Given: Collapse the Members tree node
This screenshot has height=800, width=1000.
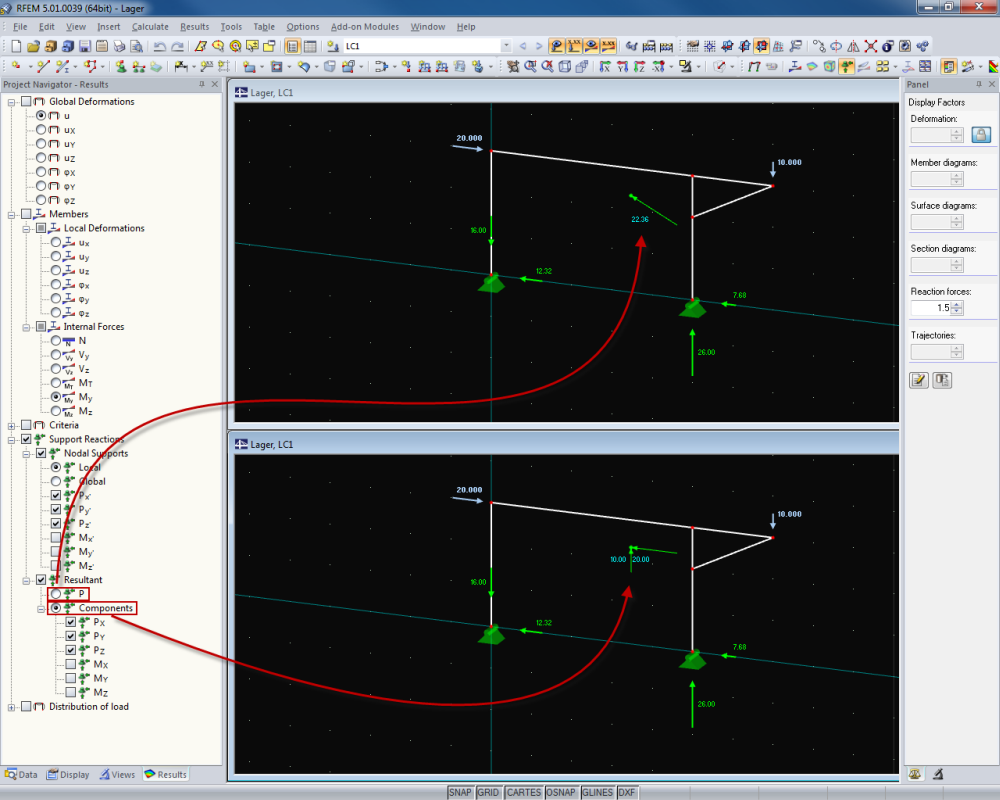Looking at the screenshot, I should pos(11,214).
